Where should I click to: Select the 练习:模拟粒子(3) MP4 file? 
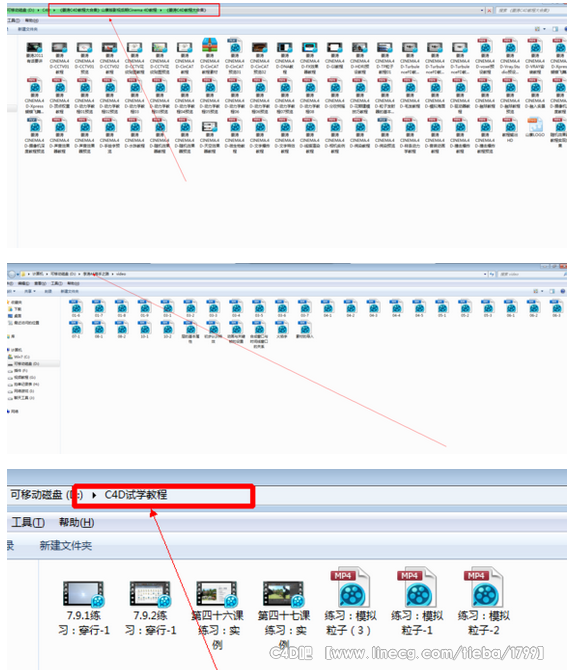coord(350,600)
